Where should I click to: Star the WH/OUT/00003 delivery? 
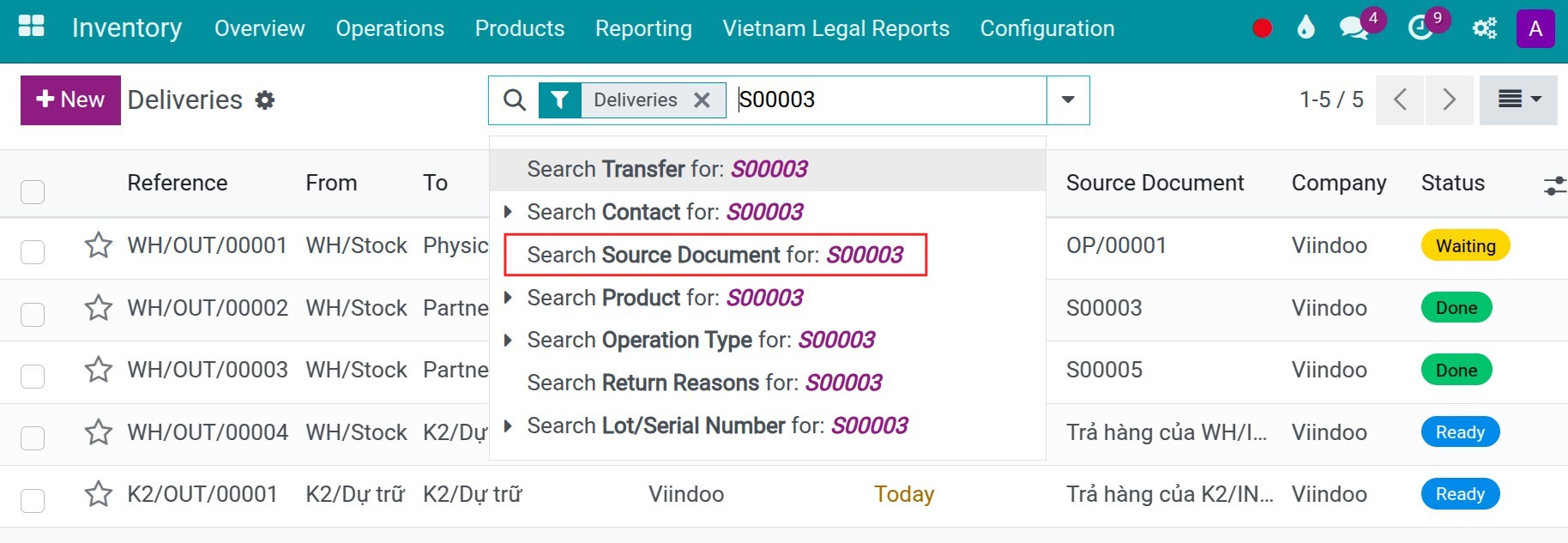coord(99,370)
